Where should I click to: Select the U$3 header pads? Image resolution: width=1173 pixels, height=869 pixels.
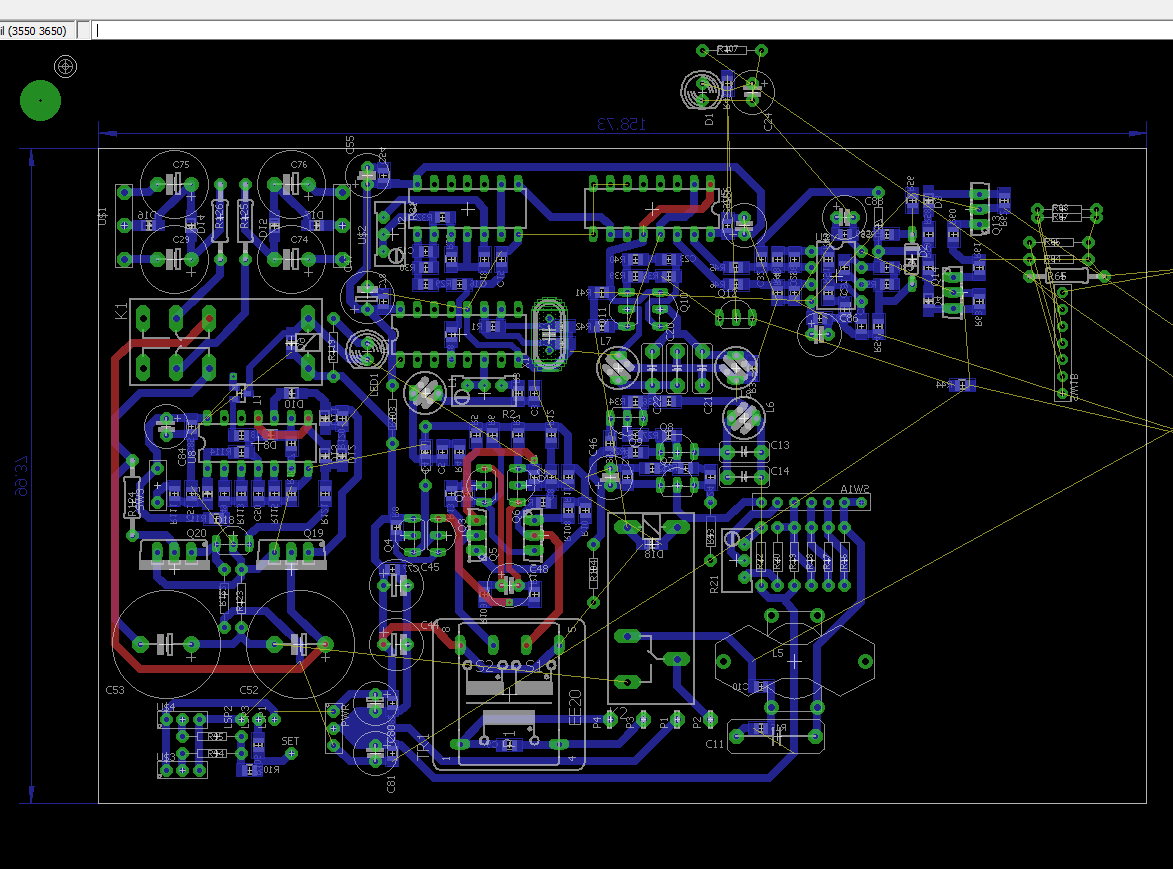182,770
